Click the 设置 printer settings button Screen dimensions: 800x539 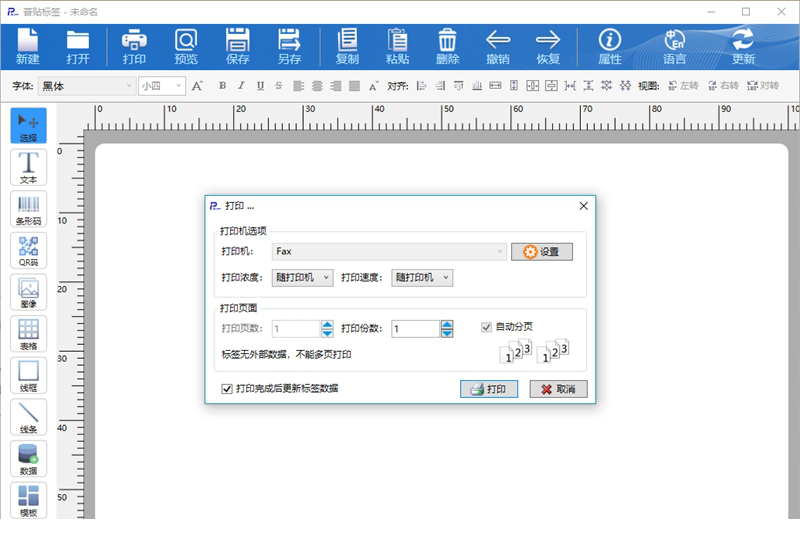542,252
